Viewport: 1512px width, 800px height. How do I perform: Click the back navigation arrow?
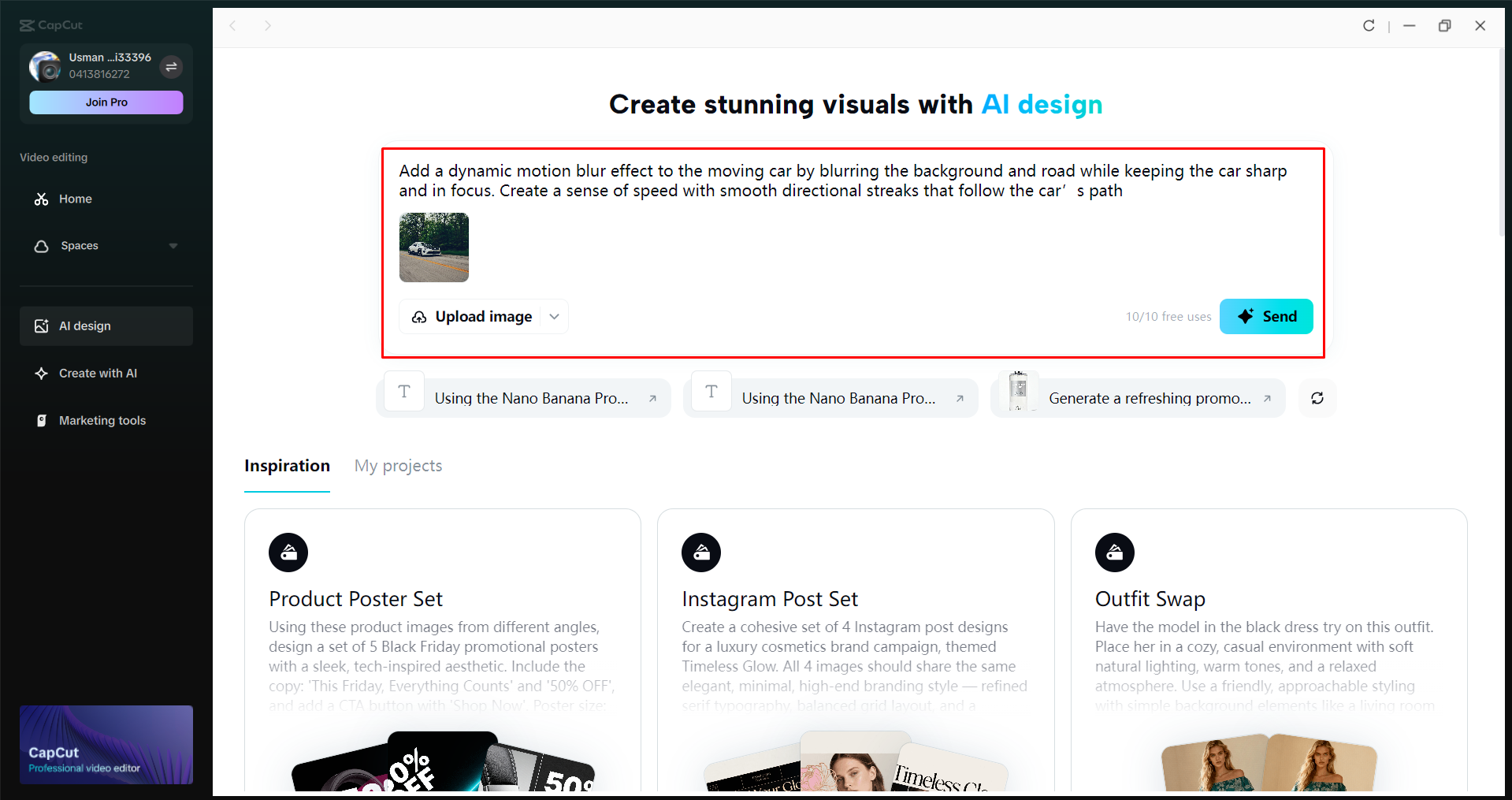pos(233,25)
